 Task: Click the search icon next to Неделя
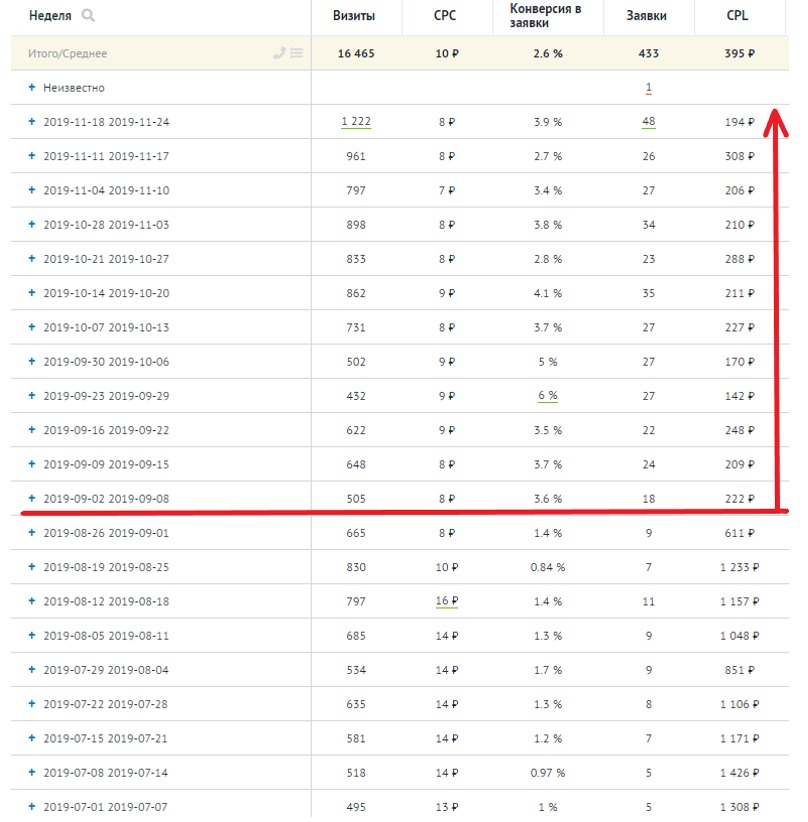(88, 16)
